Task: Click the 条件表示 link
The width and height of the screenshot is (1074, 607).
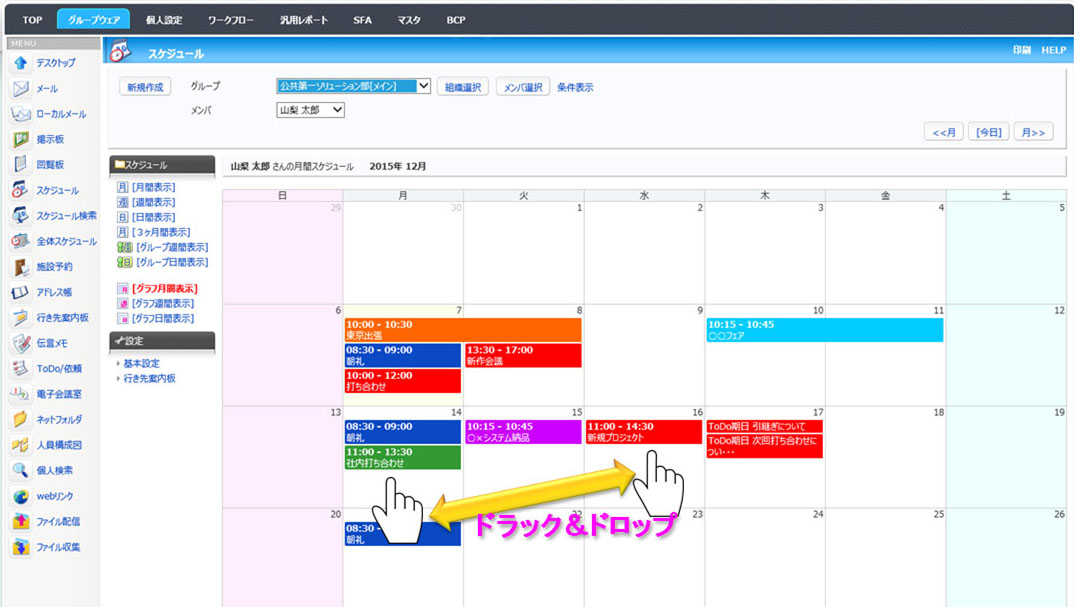Action: [575, 88]
